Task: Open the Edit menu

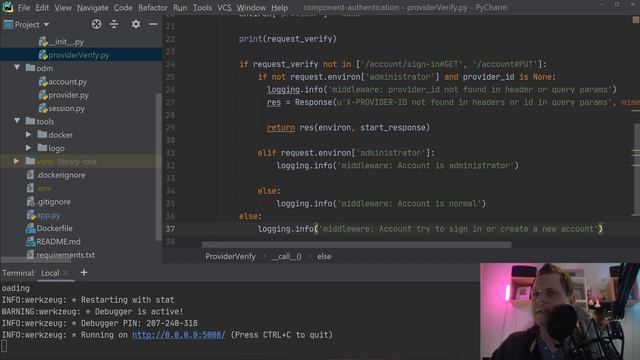Action: click(x=42, y=7)
